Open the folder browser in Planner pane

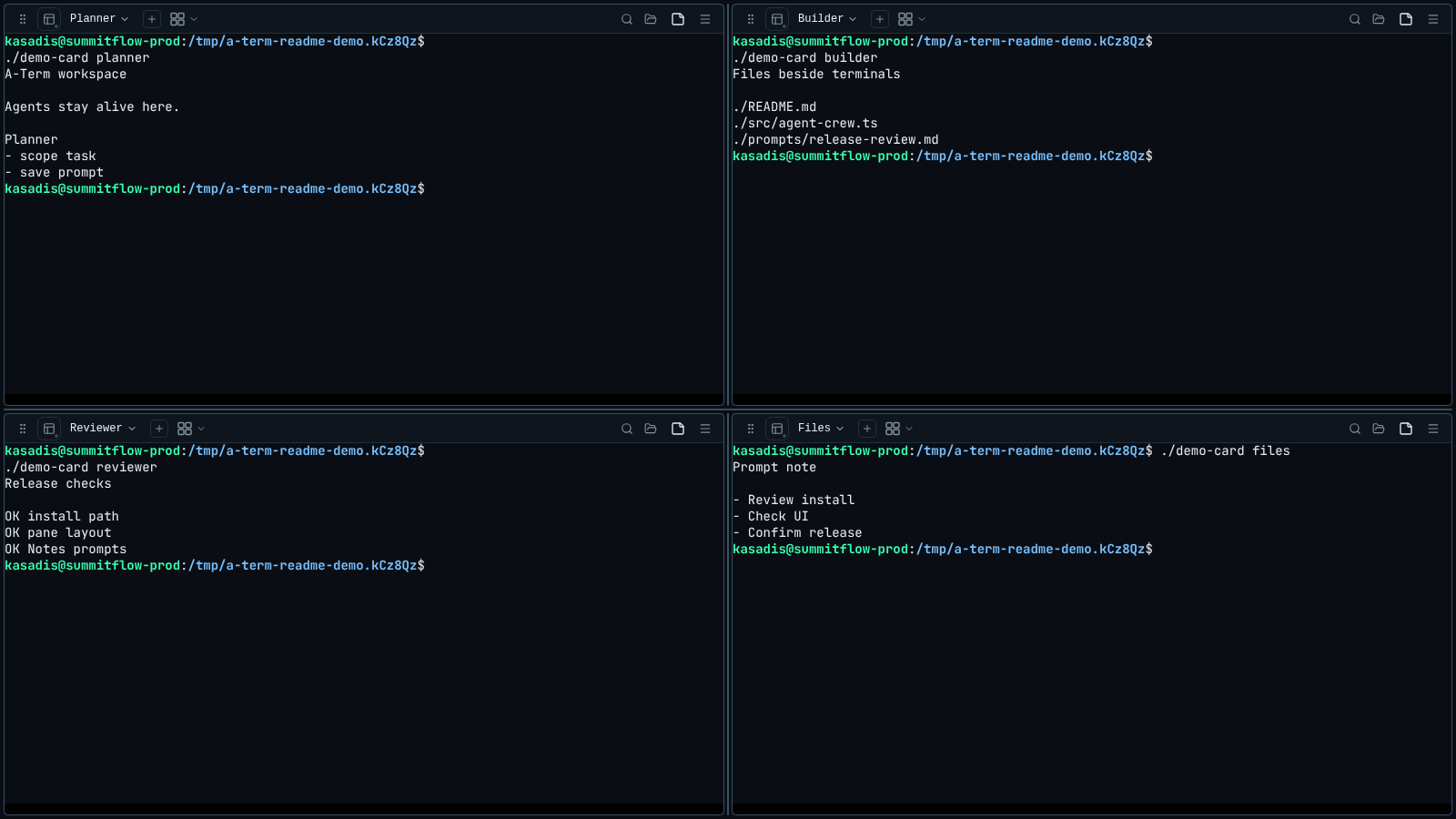tap(651, 19)
